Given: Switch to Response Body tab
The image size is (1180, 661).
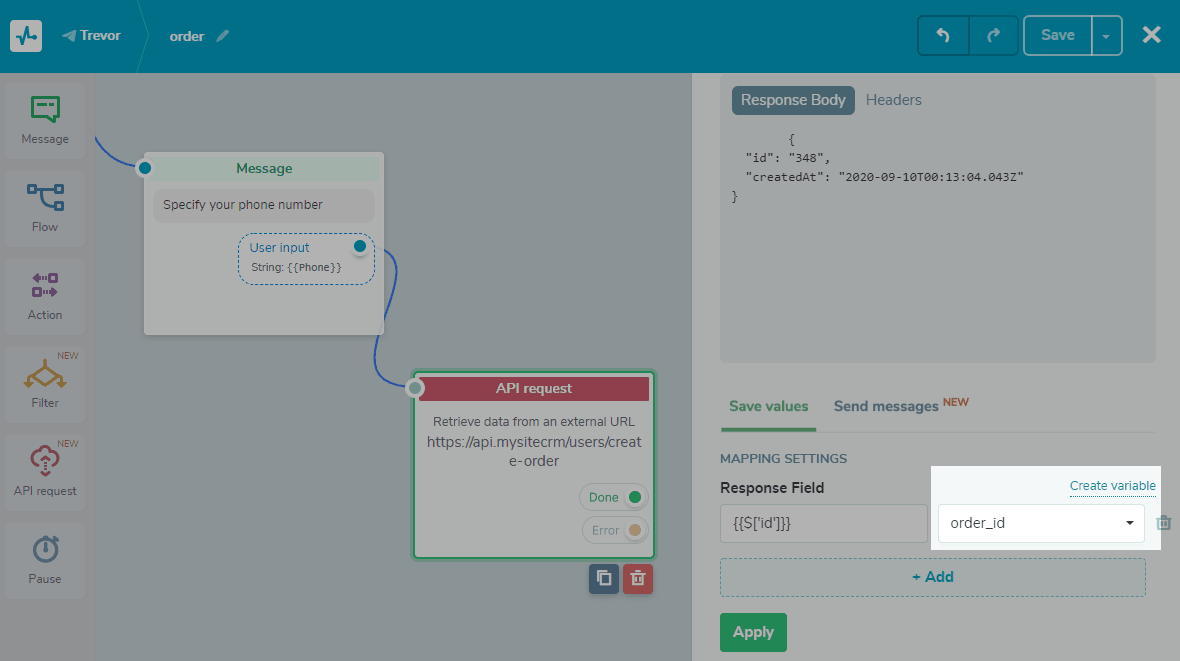Looking at the screenshot, I should pos(793,100).
